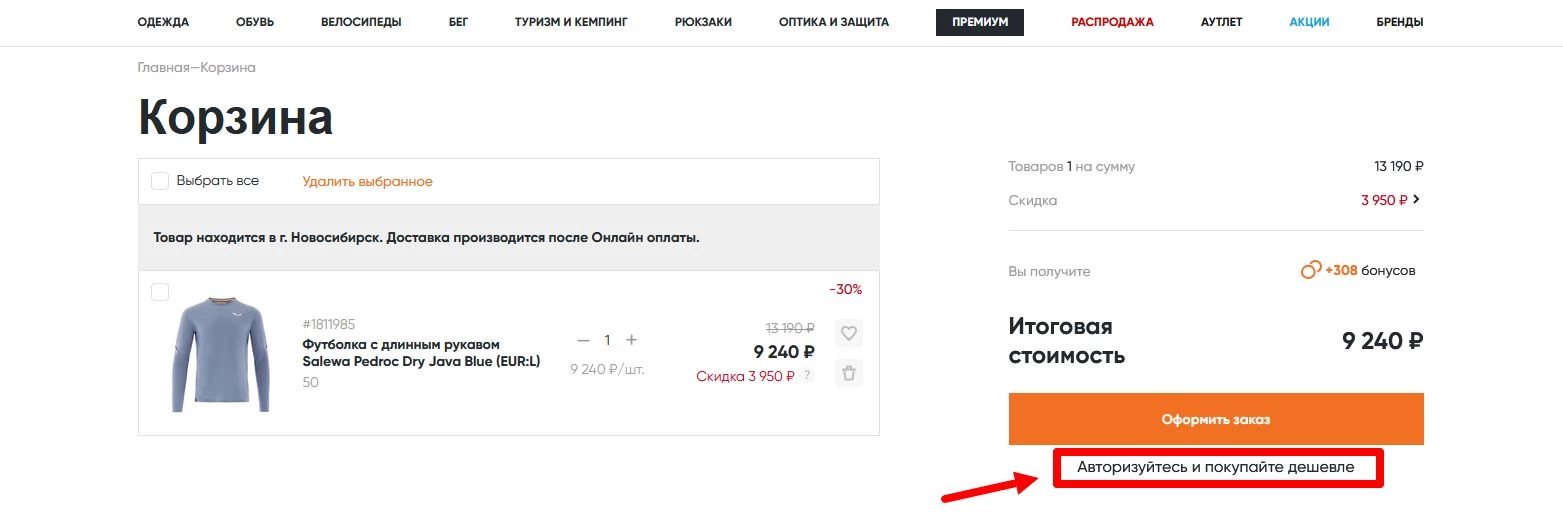This screenshot has height=530, width=1563.
Task: Open the 'ПРЕМИУМ' section
Action: tap(979, 22)
